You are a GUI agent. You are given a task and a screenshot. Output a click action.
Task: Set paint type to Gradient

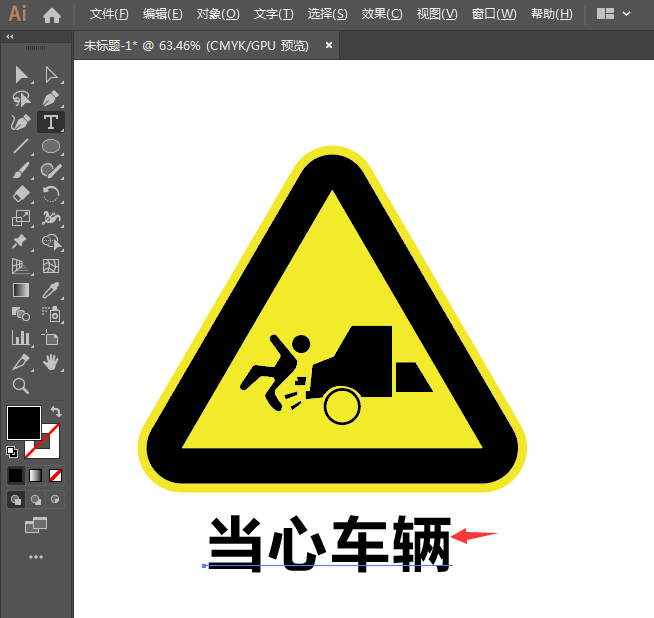coord(36,475)
